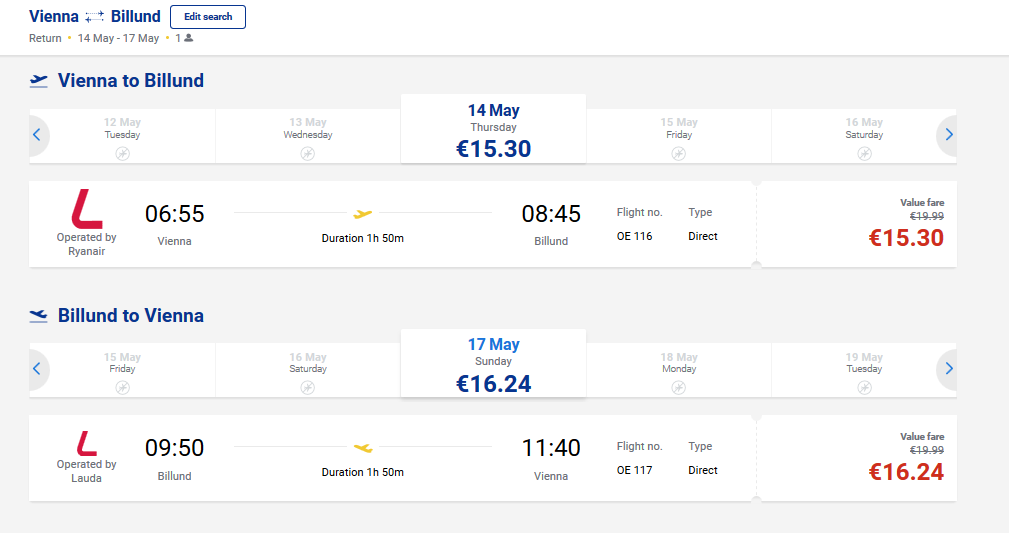Show later return dates with right arrow
This screenshot has width=1009, height=533.
(948, 368)
